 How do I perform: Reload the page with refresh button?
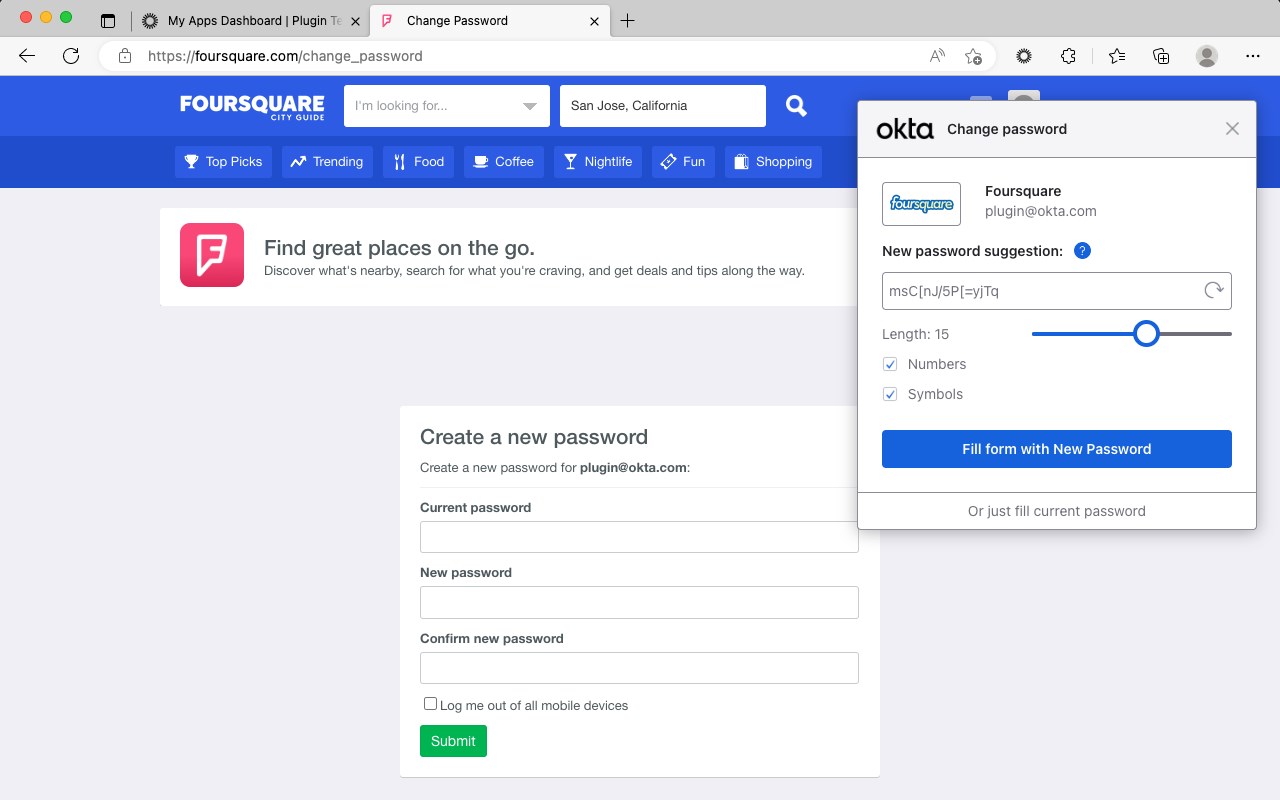pos(71,56)
